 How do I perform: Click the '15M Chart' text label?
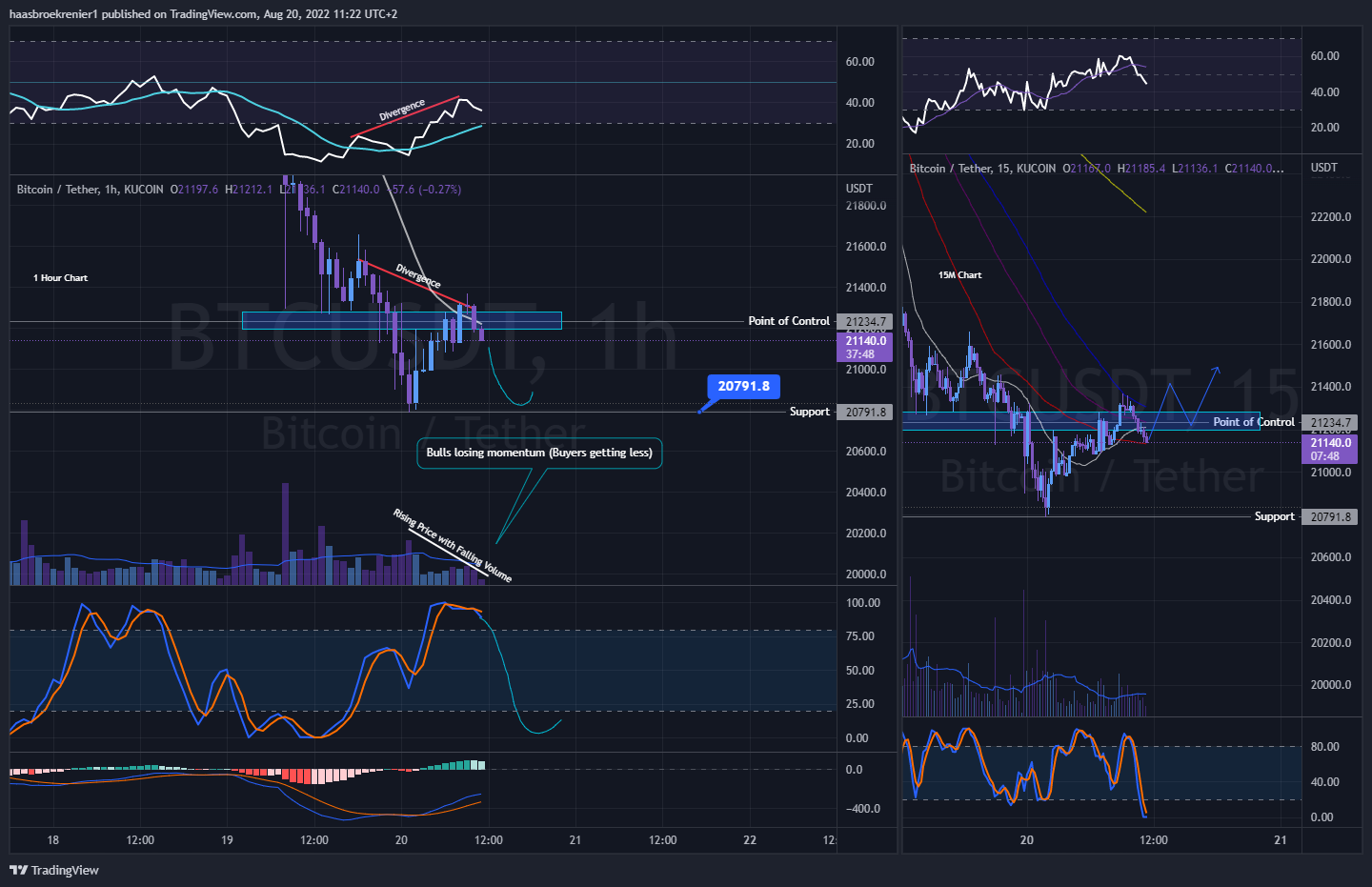pos(959,275)
